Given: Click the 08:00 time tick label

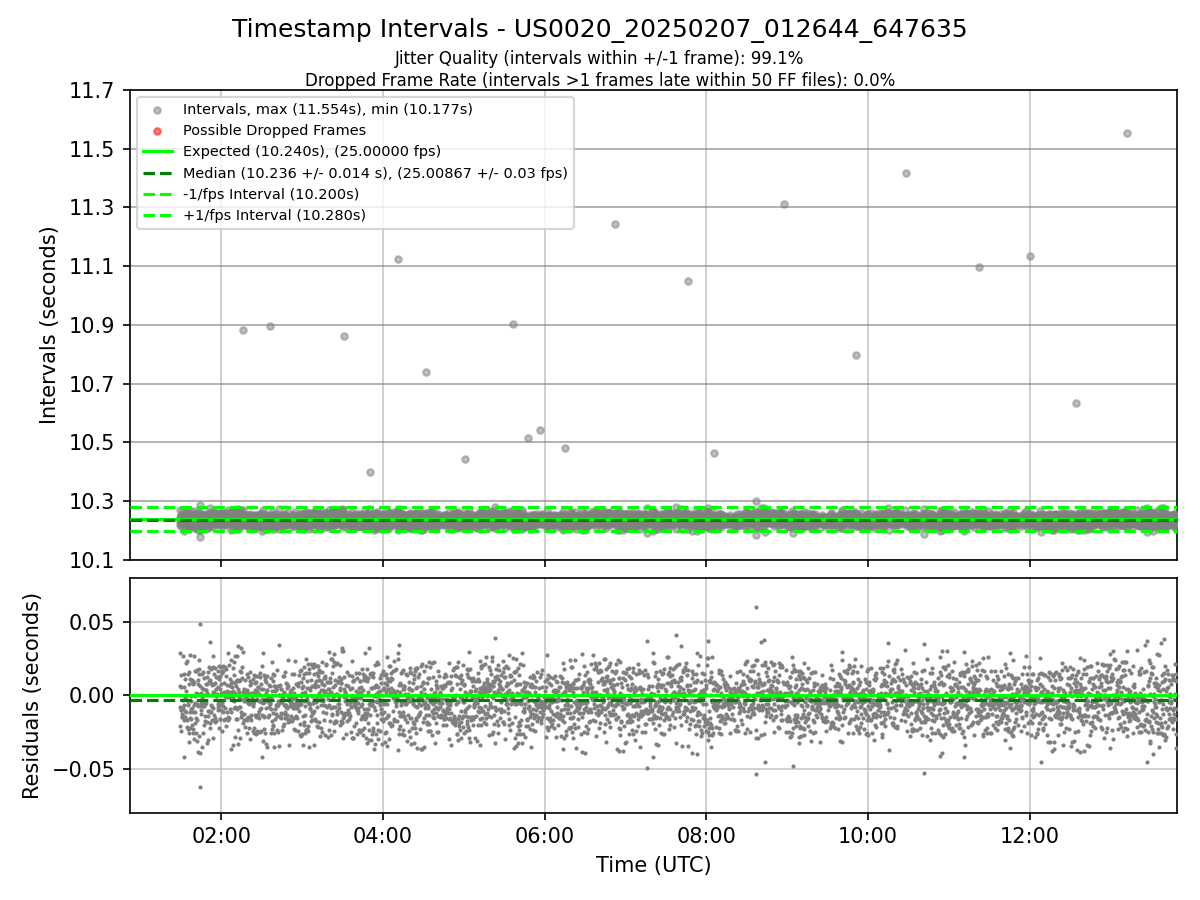Looking at the screenshot, I should pos(706,835).
